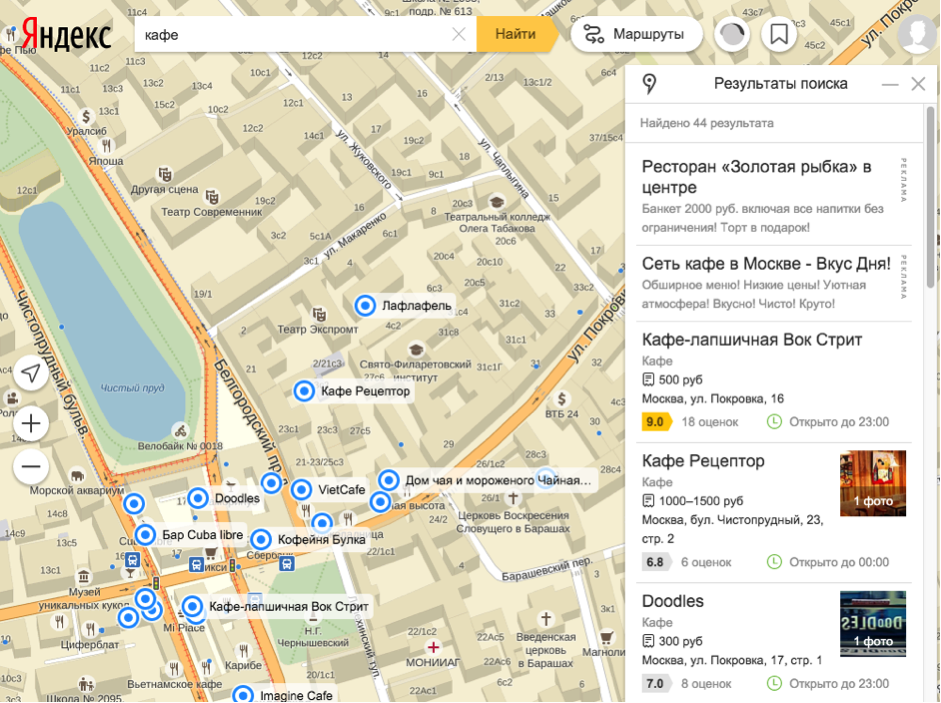Zoom in on the map

pos(31,424)
